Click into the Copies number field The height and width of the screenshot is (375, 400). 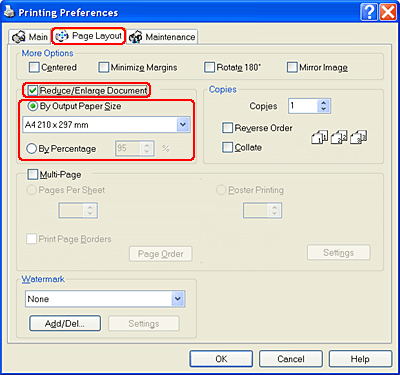(x=303, y=106)
